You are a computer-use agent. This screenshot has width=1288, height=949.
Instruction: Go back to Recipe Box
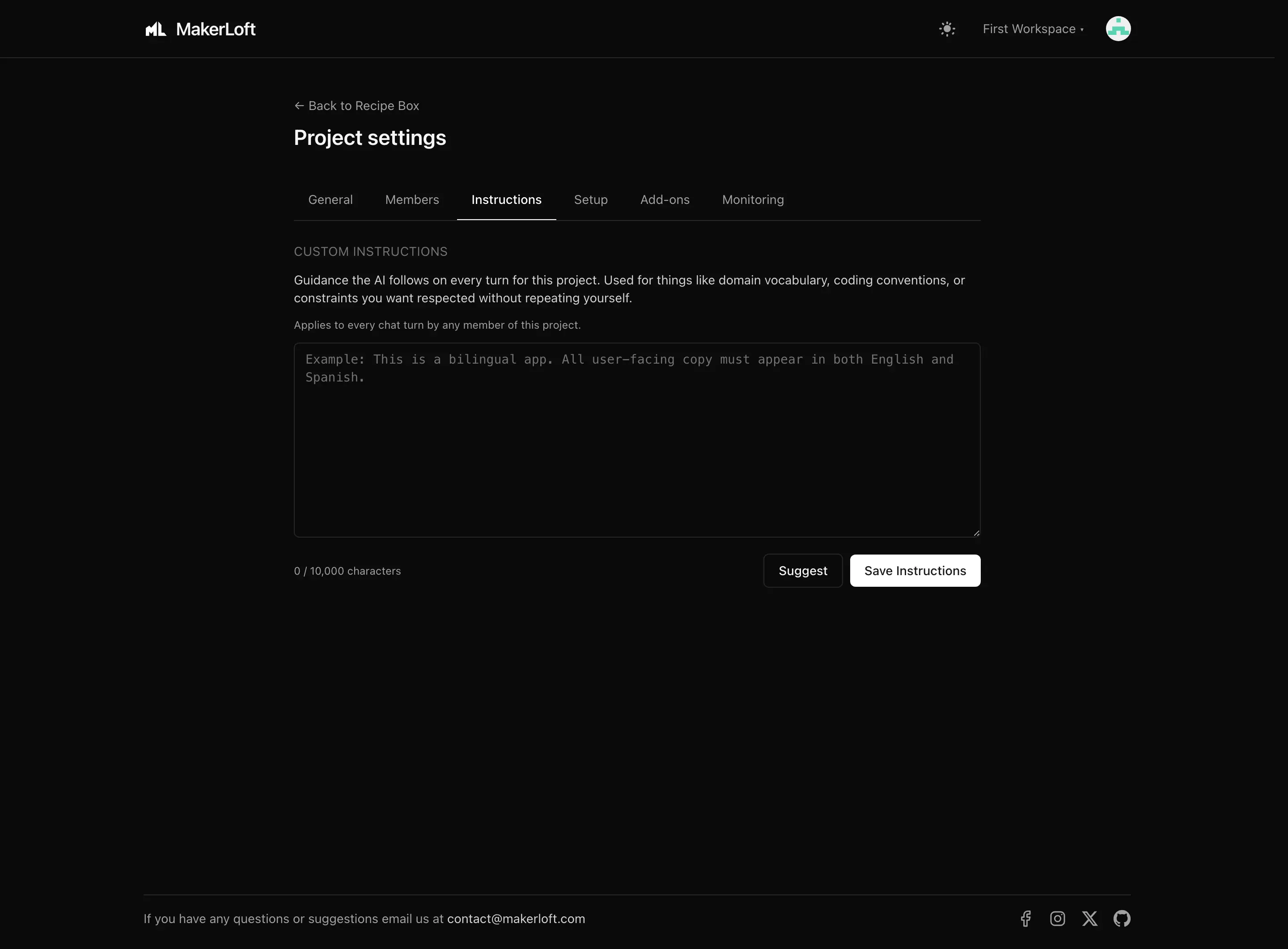(x=357, y=106)
